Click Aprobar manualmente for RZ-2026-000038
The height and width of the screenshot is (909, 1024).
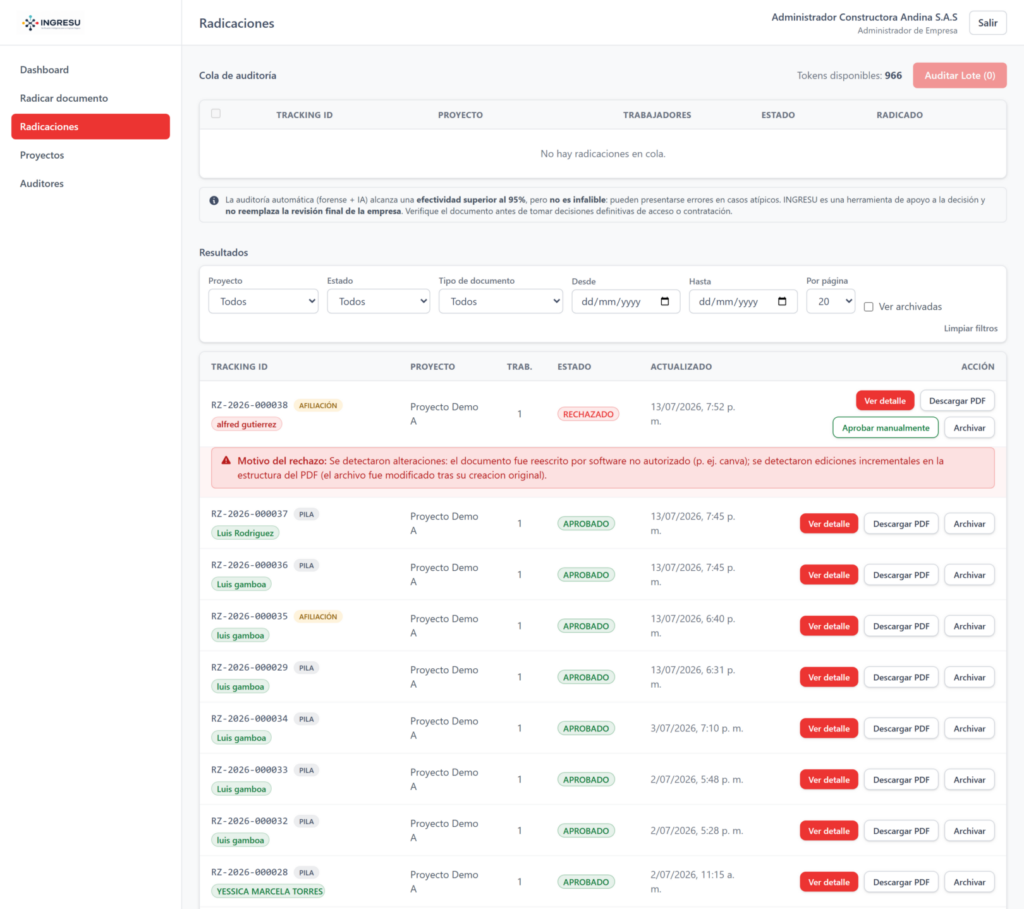[885, 428]
